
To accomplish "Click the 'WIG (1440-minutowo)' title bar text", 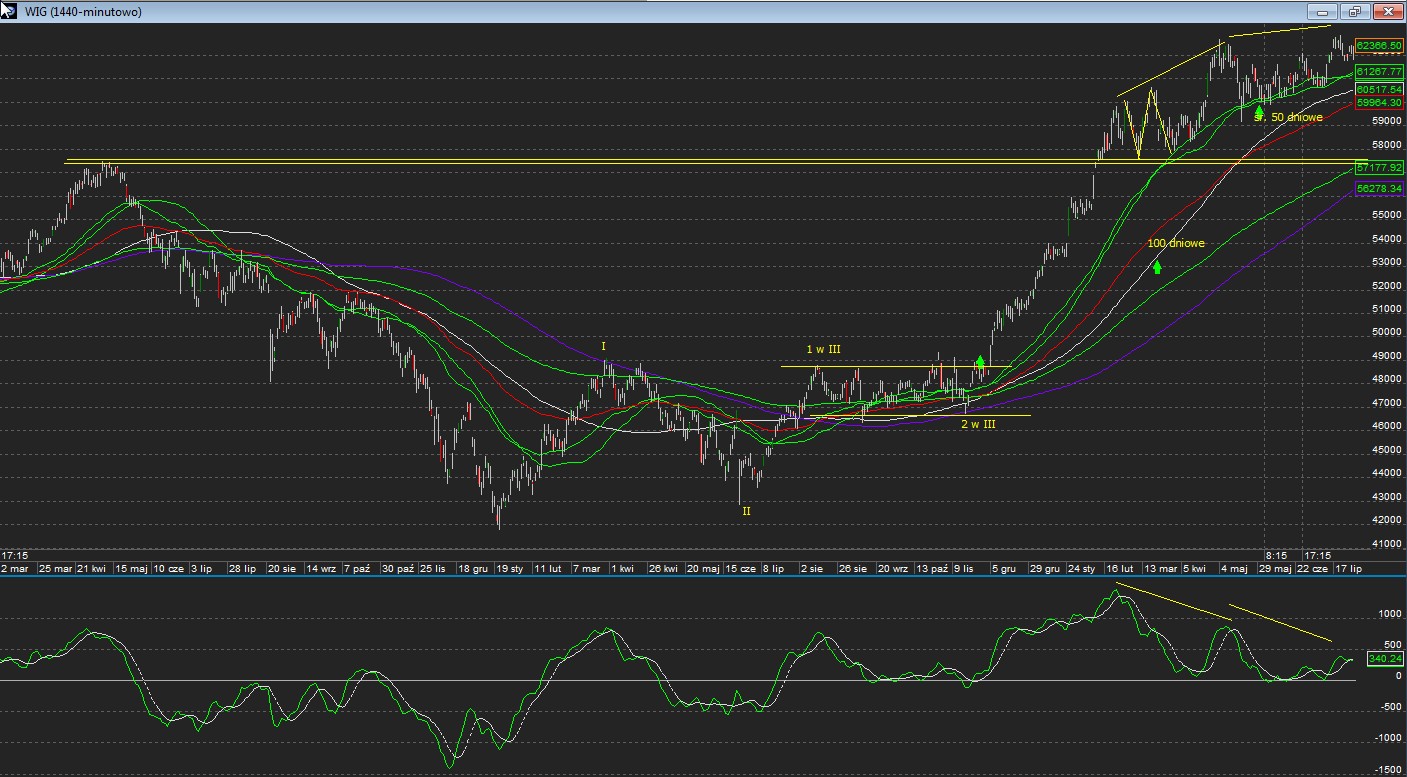I will 82,12.
